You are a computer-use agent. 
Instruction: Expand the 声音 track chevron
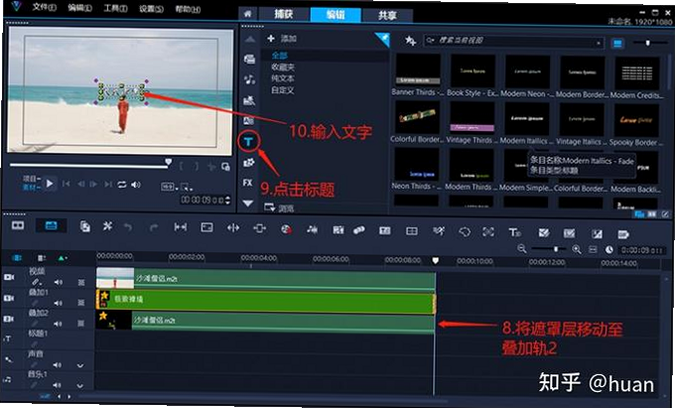pyautogui.click(x=81, y=365)
